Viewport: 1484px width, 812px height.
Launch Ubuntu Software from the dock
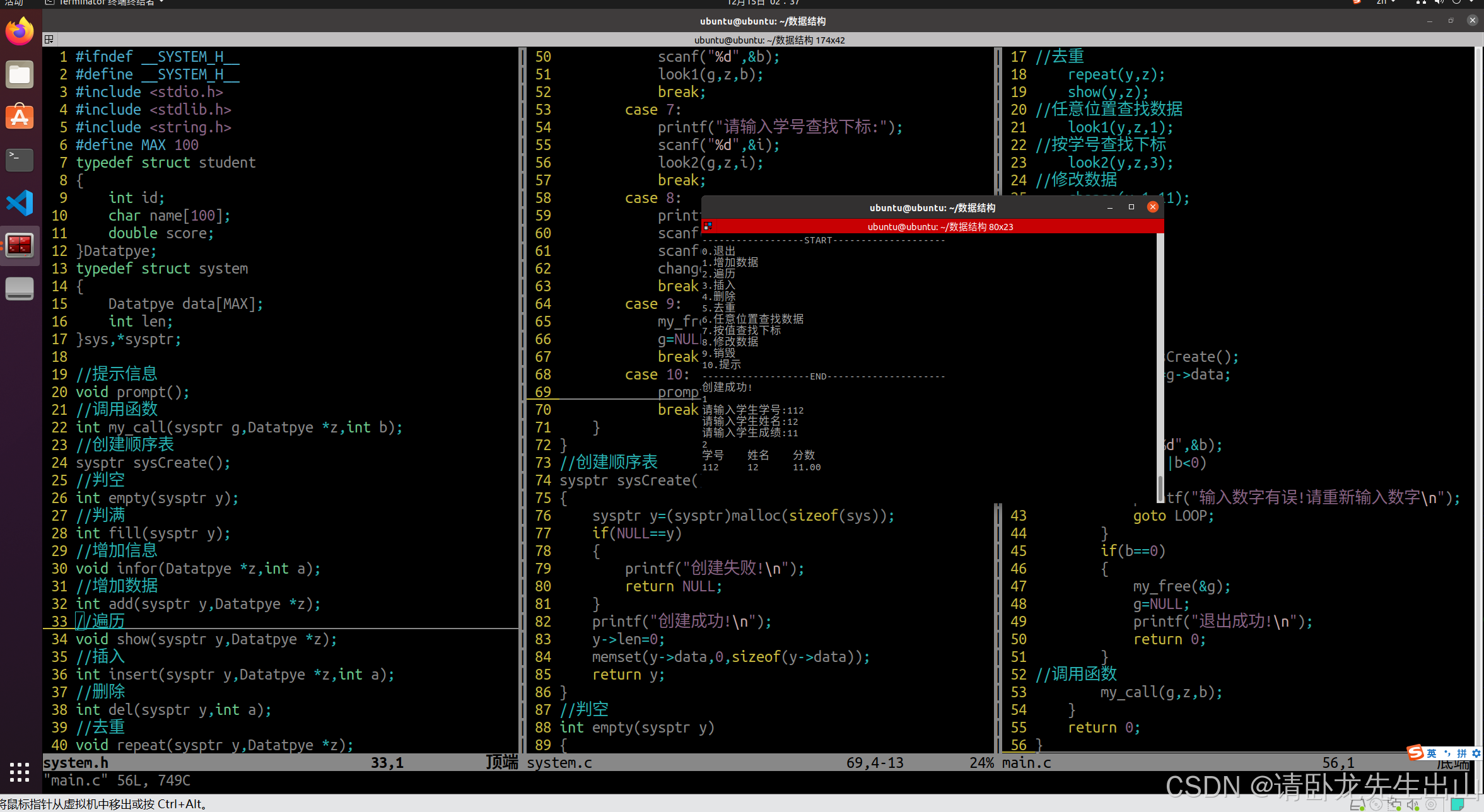19,116
